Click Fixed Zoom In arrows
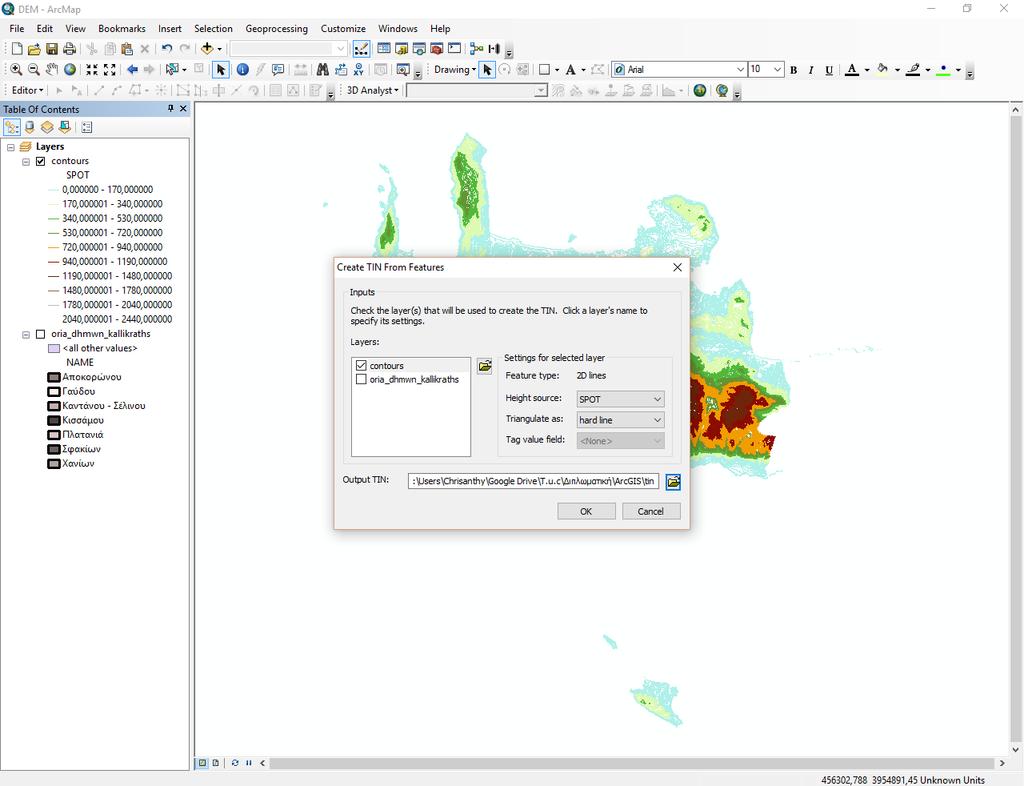 92,69
